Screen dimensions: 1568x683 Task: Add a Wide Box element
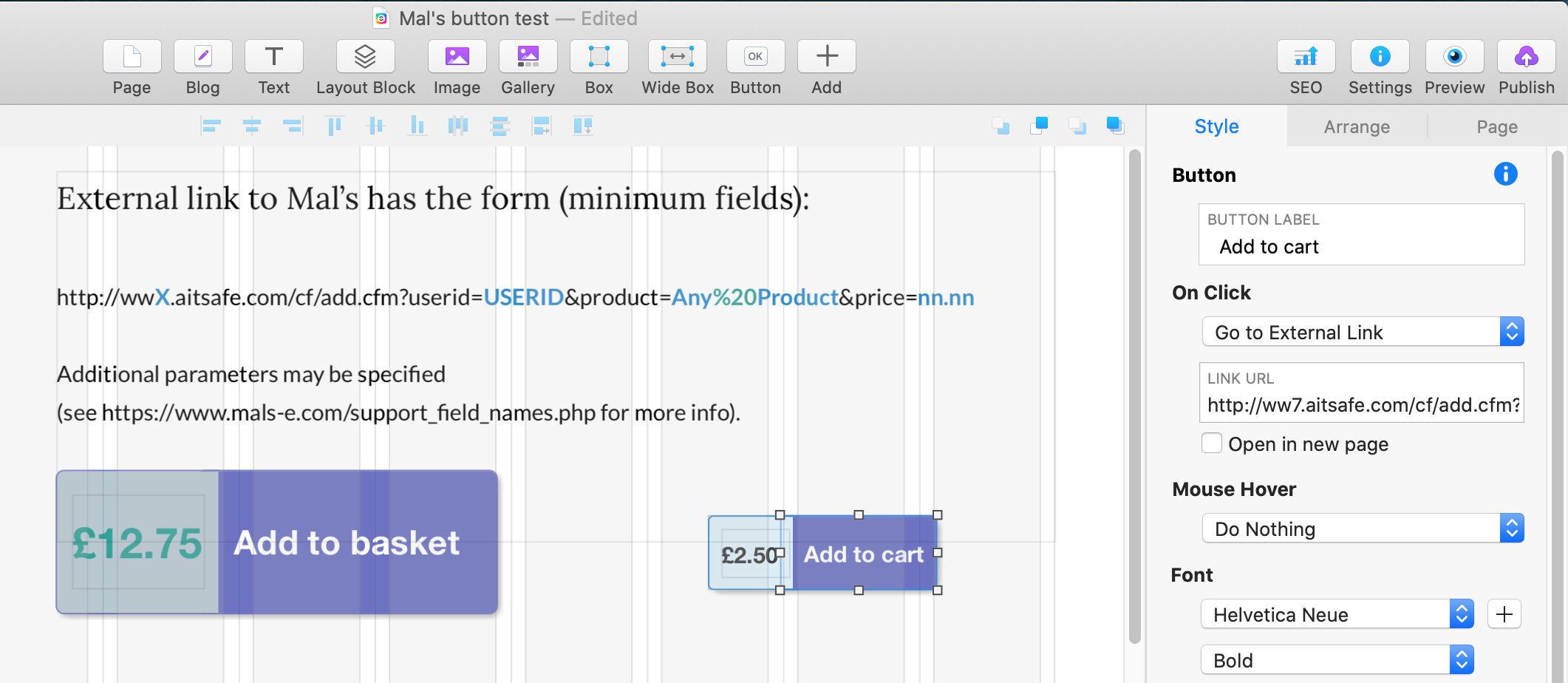pos(678,57)
